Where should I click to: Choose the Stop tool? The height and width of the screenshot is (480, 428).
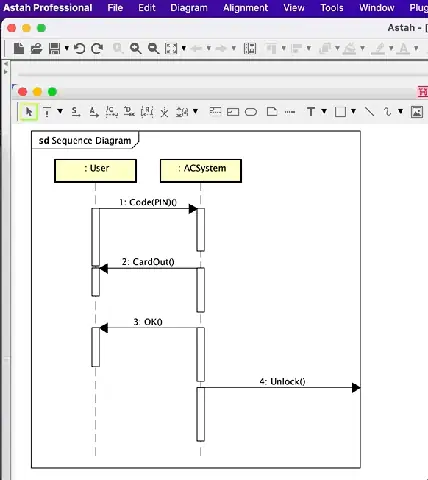point(164,112)
